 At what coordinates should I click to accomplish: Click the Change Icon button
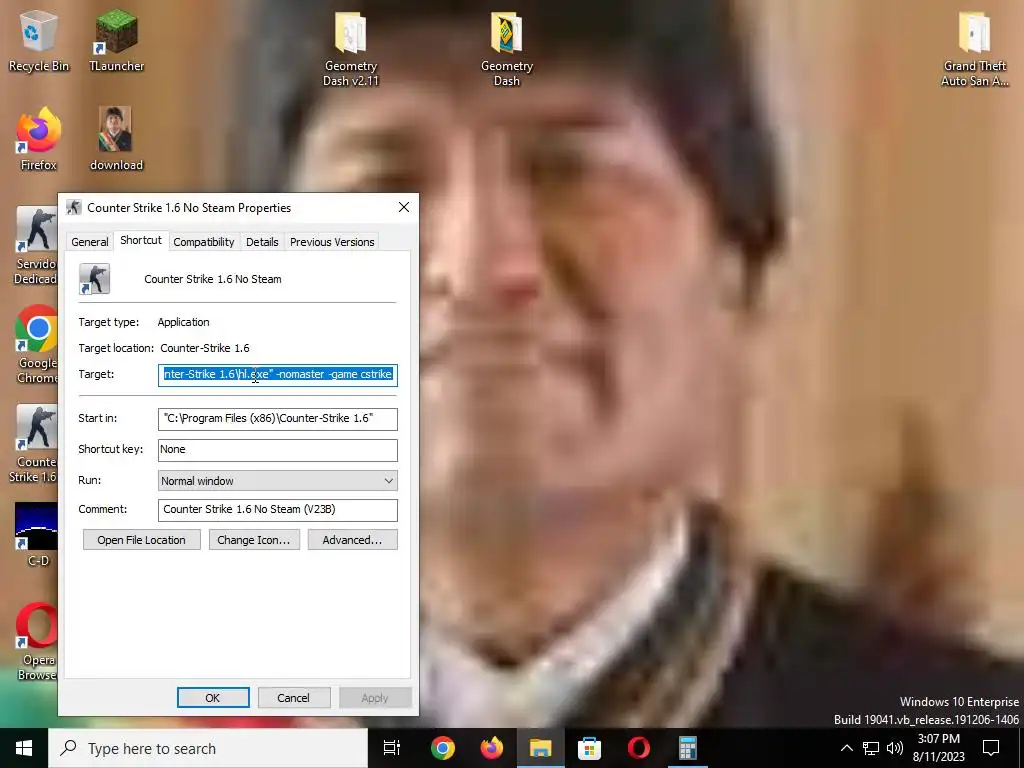coord(254,540)
